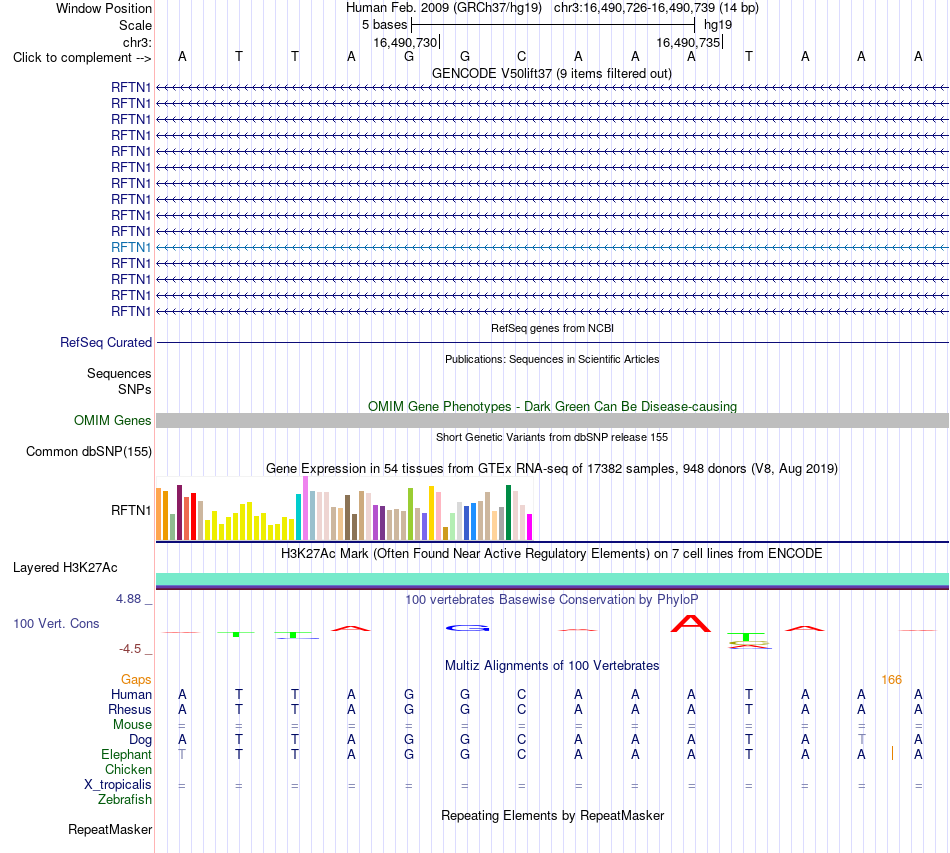Click the 16,490,735 coordinate marker
The height and width of the screenshot is (853, 950).
[x=688, y=42]
